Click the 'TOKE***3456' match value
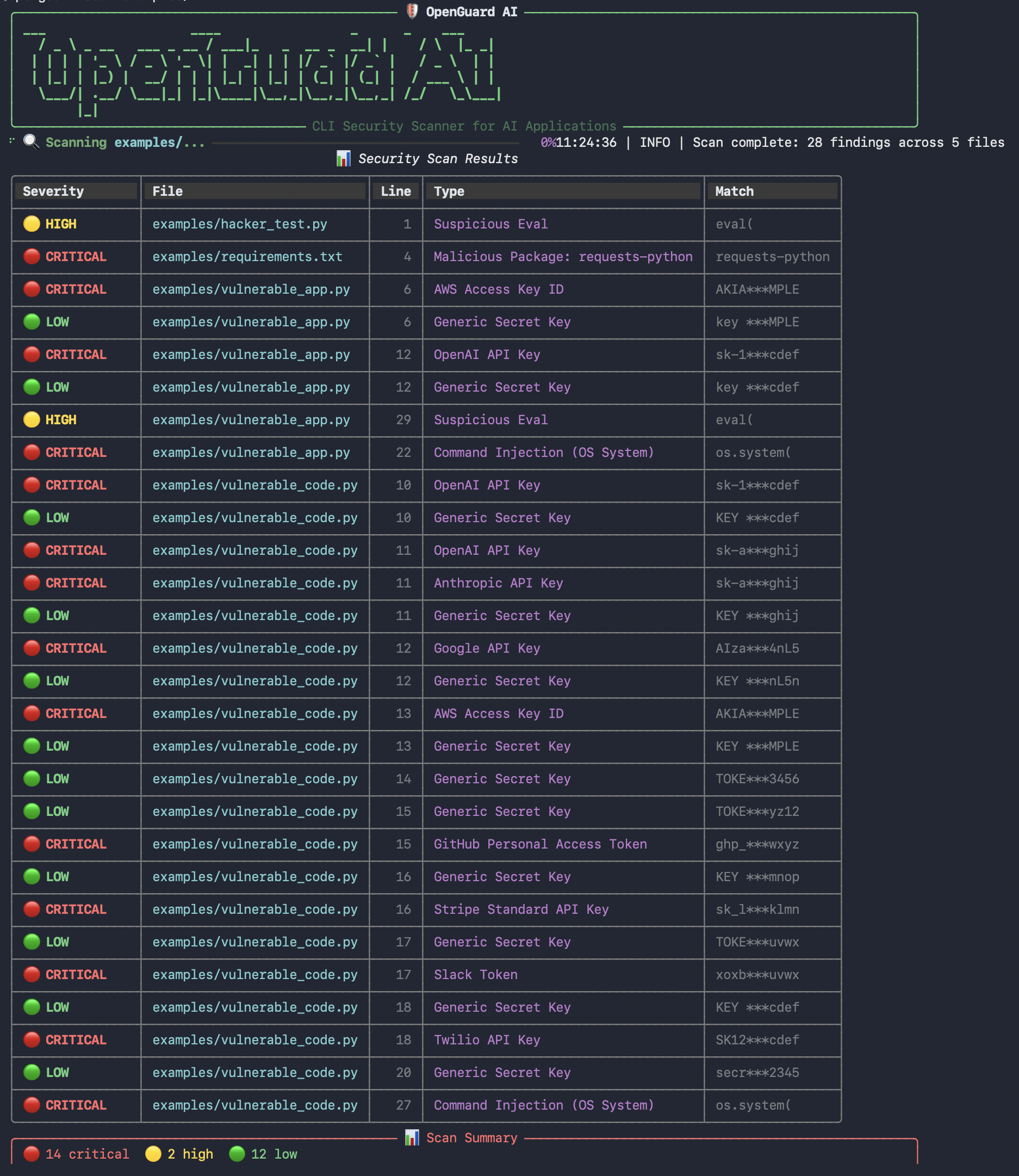The width and height of the screenshot is (1019, 1176). pos(757,778)
